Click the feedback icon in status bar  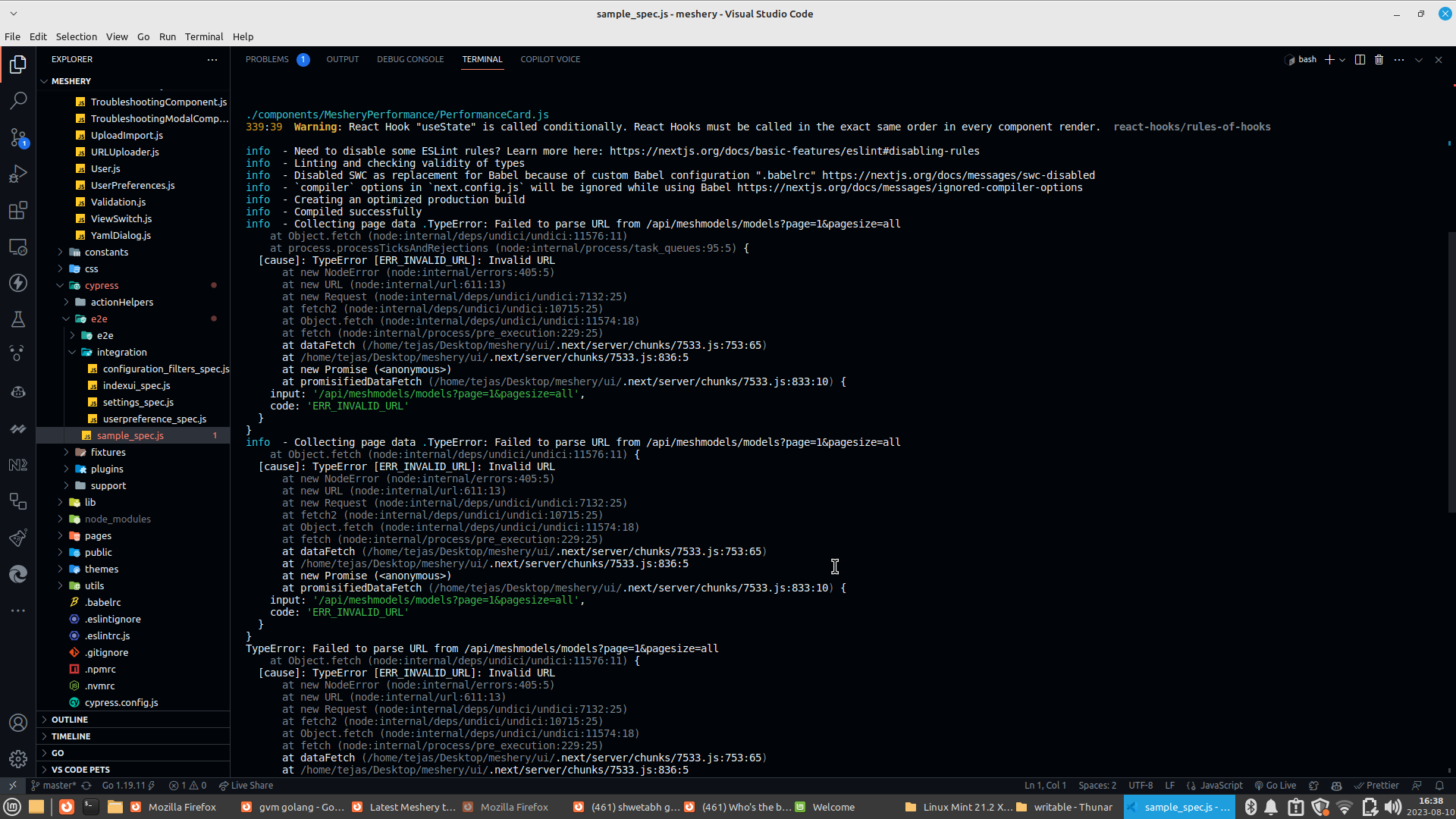pyautogui.click(x=1417, y=786)
